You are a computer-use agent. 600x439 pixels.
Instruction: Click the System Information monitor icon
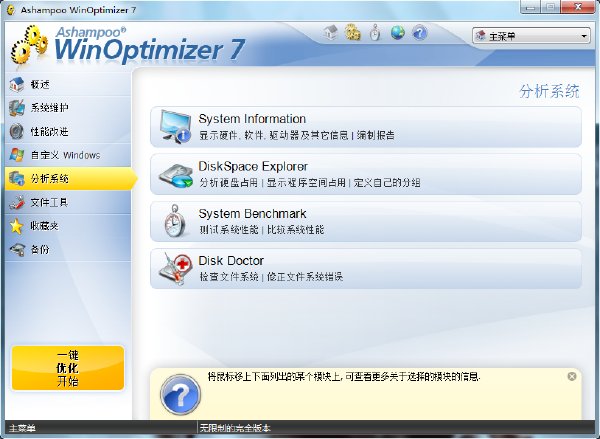coord(175,127)
